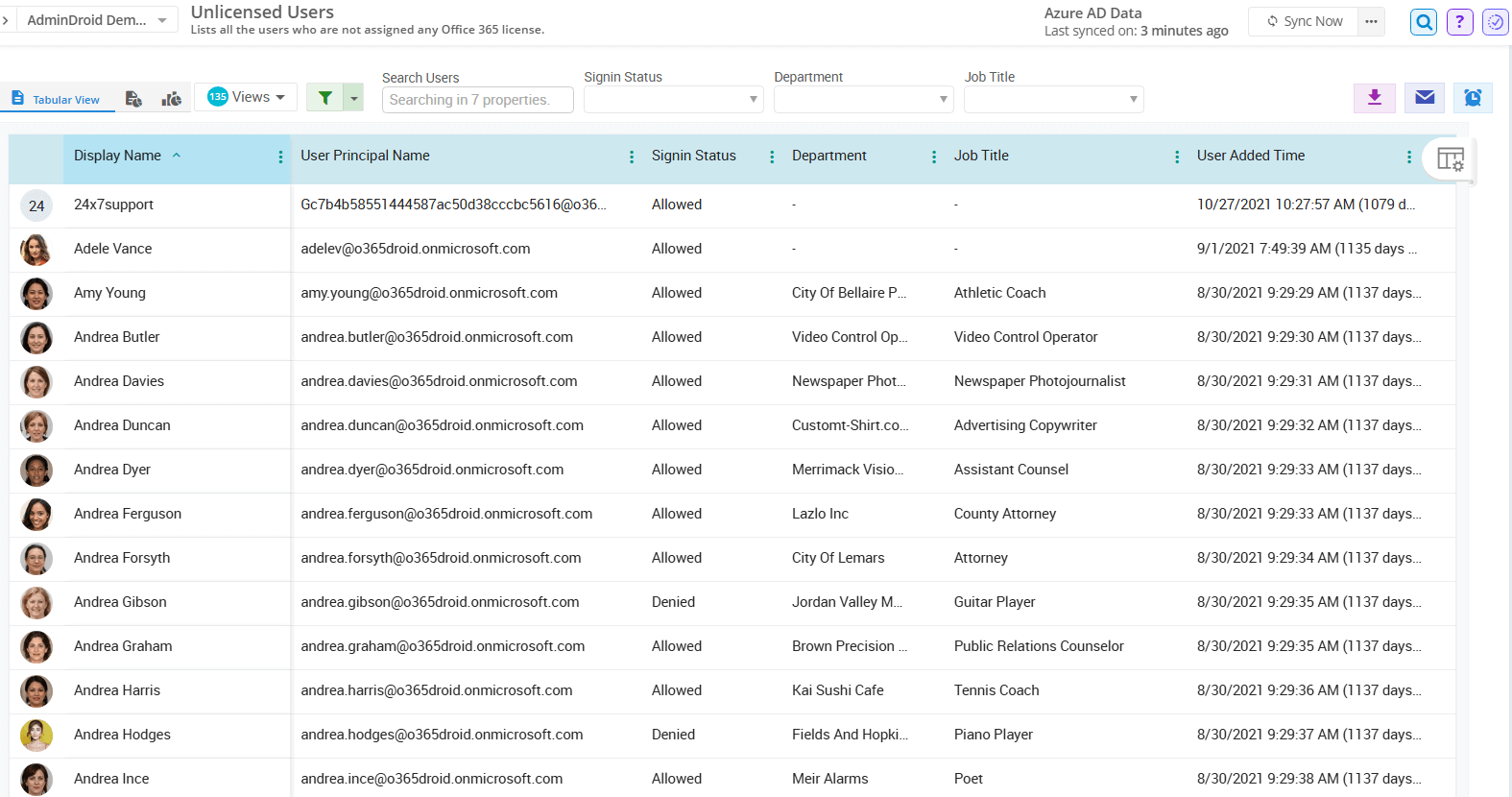Click the Tennis Coach job title
Viewport: 1512px width, 797px height.
pyautogui.click(x=996, y=690)
